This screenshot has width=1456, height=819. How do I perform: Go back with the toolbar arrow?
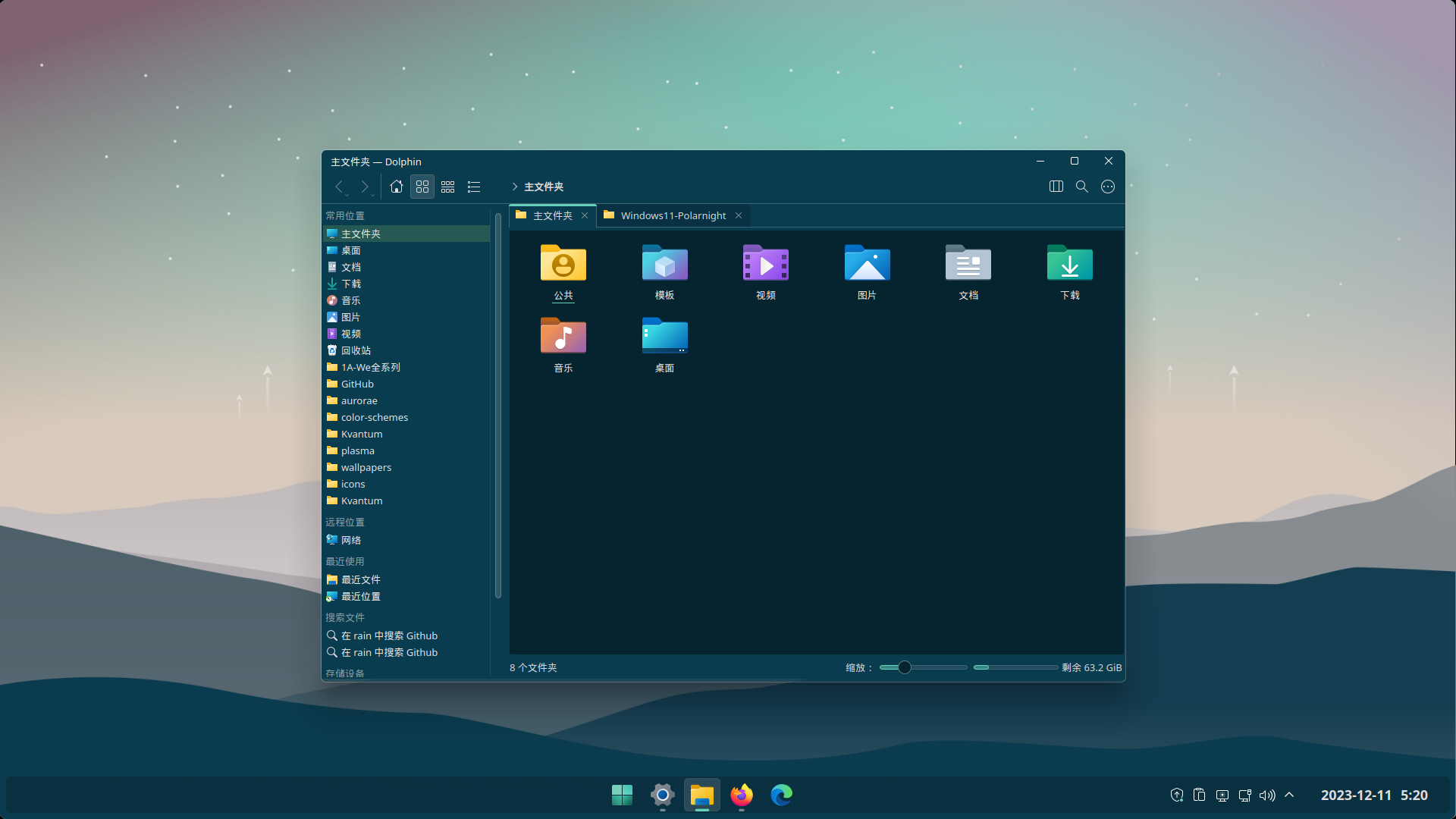(x=340, y=187)
